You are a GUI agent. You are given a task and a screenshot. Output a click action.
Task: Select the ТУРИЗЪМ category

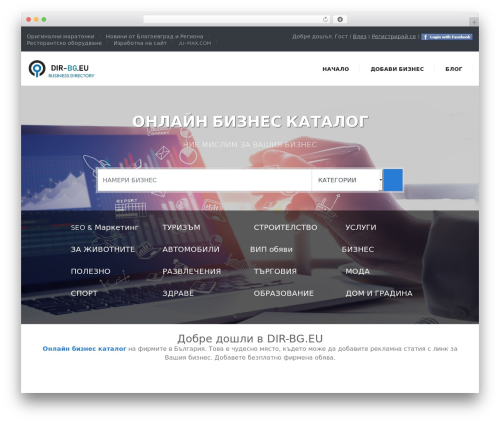click(x=181, y=227)
